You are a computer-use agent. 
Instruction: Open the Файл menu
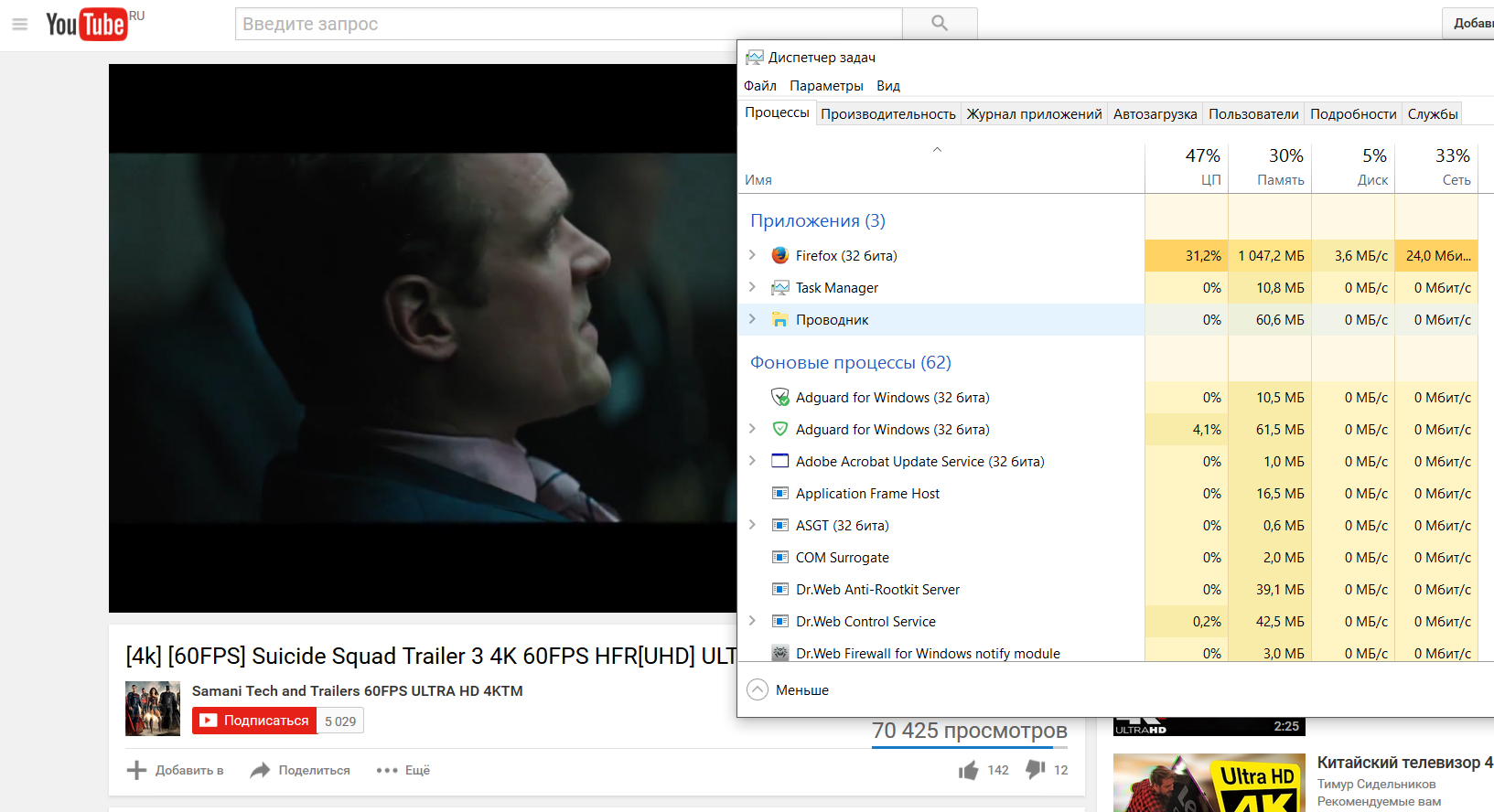coord(759,85)
